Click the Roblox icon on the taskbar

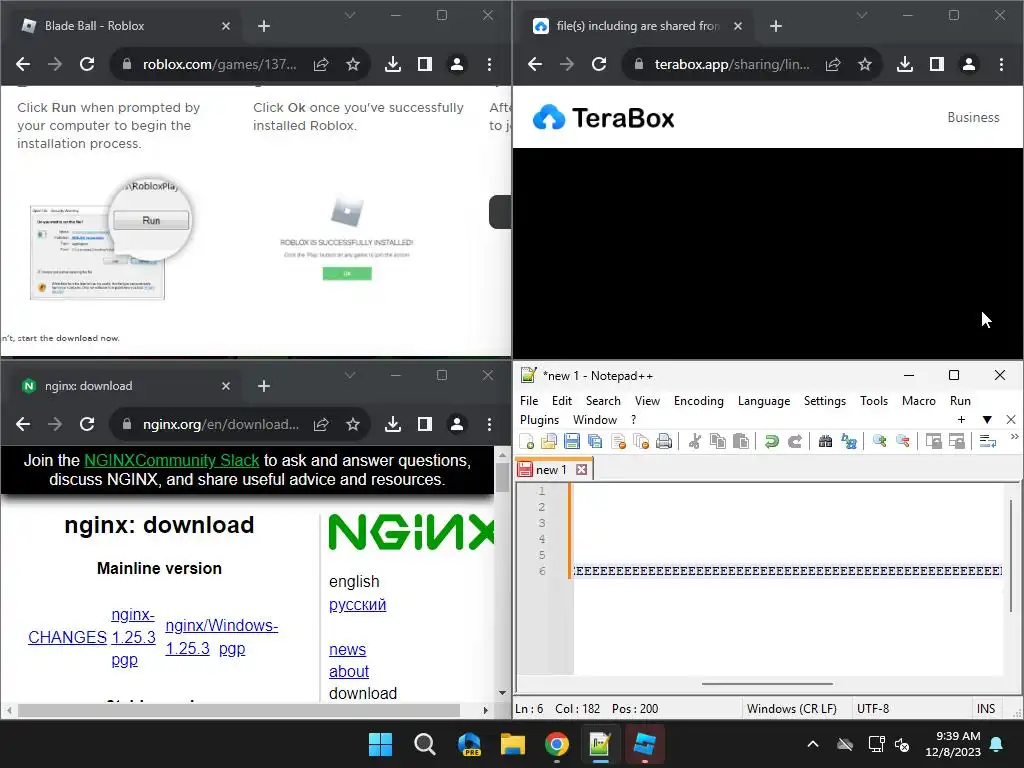coord(645,744)
